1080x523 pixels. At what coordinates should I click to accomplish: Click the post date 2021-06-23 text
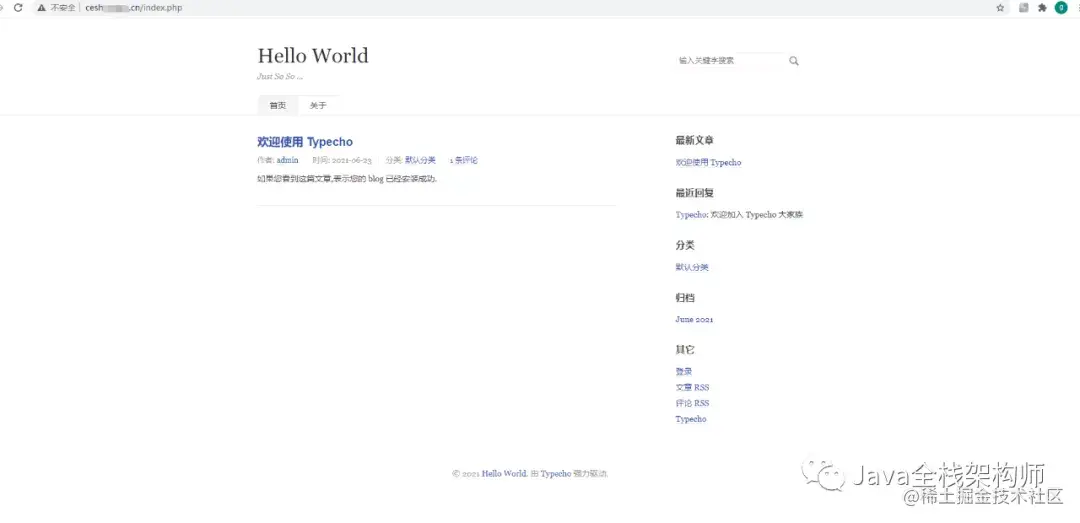coord(351,160)
